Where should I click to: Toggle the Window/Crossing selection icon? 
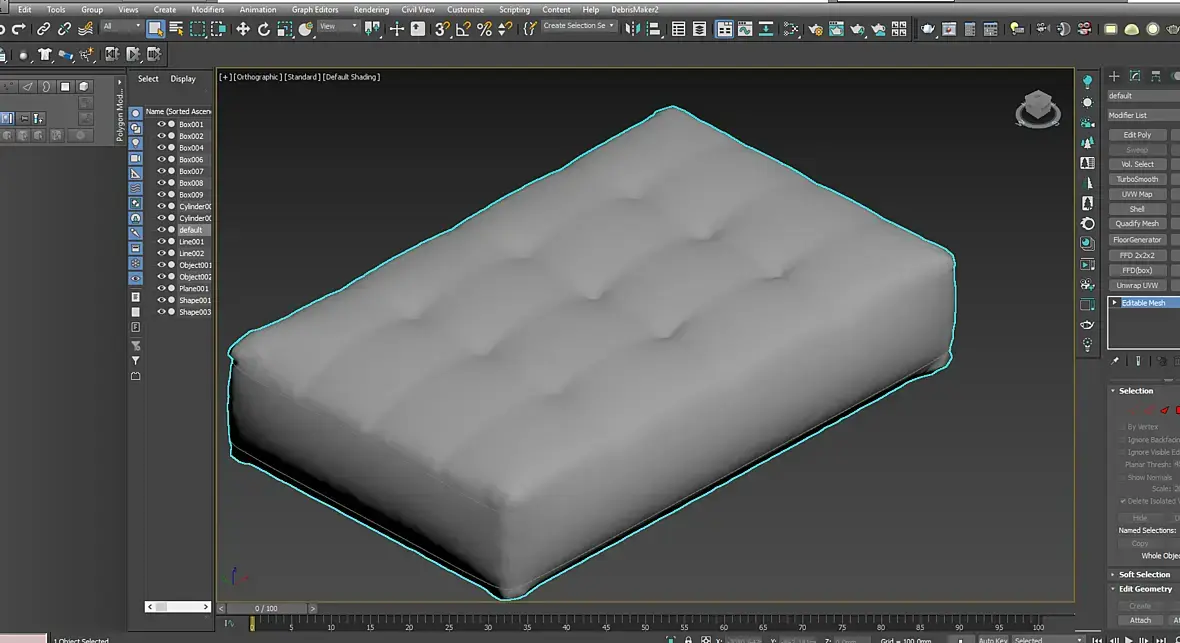pyautogui.click(x=218, y=29)
